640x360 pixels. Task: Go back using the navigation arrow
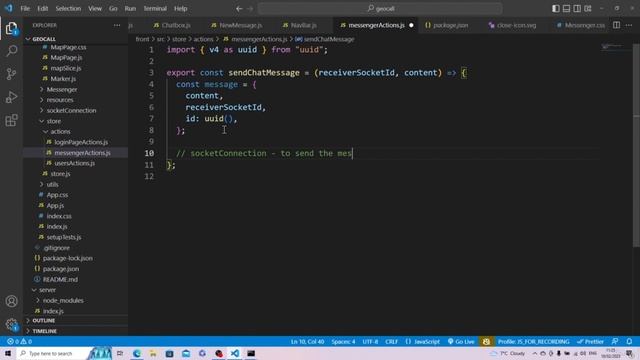click(x=239, y=9)
